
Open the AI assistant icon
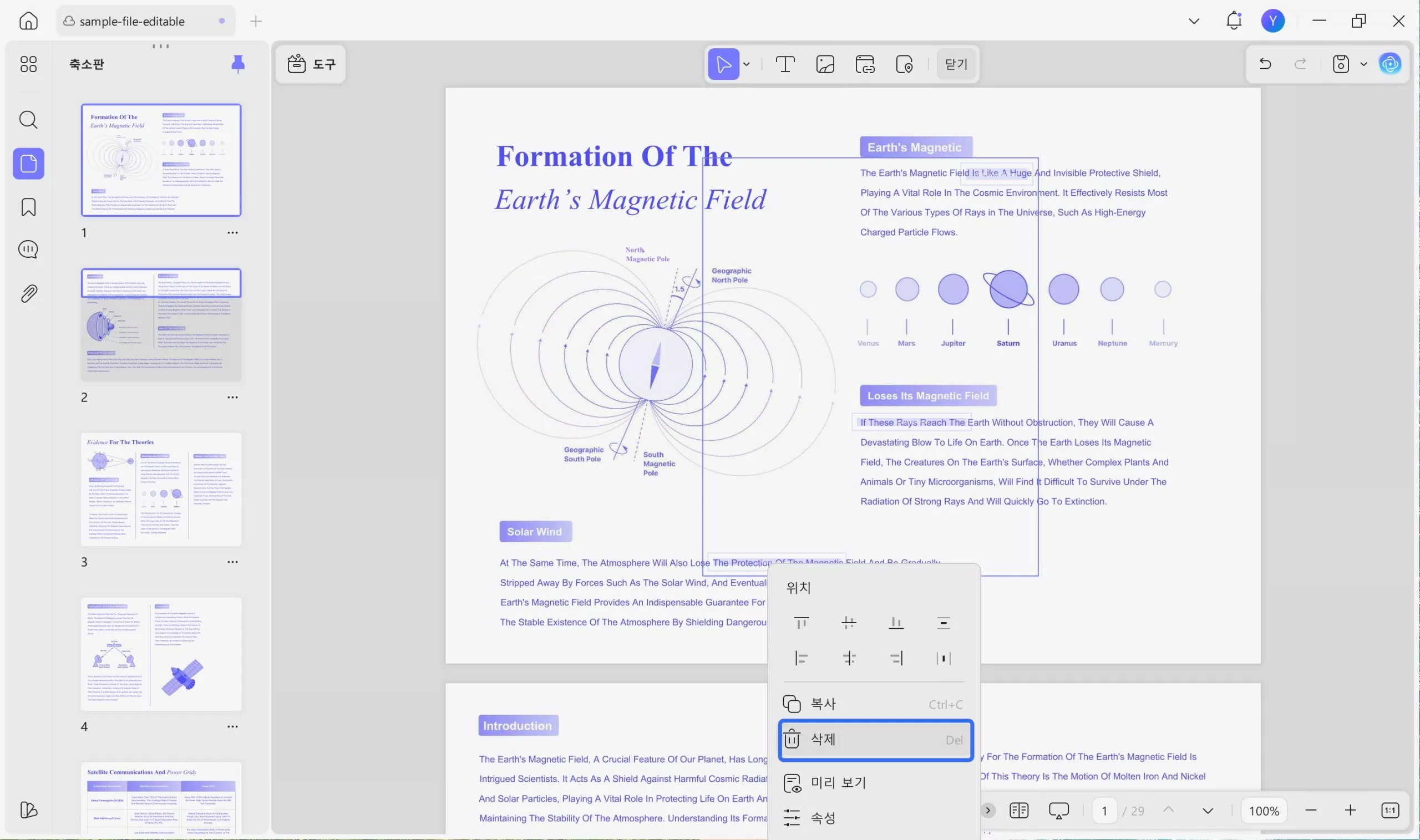pyautogui.click(x=1390, y=64)
